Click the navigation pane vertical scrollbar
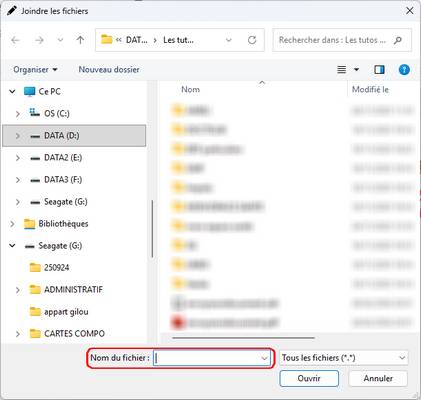This screenshot has height=400, width=421. (152, 229)
